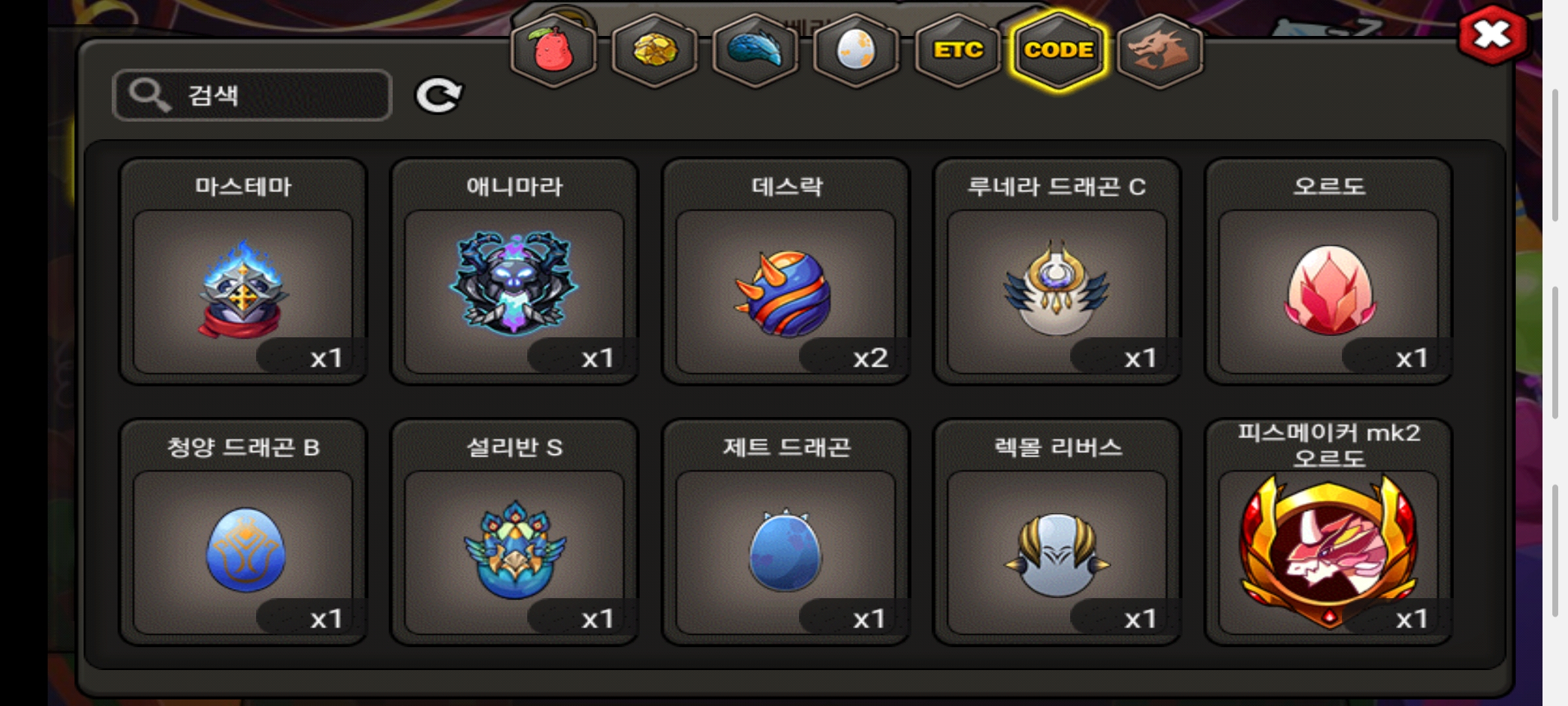
Task: Select the CODE tab
Action: pos(1058,50)
